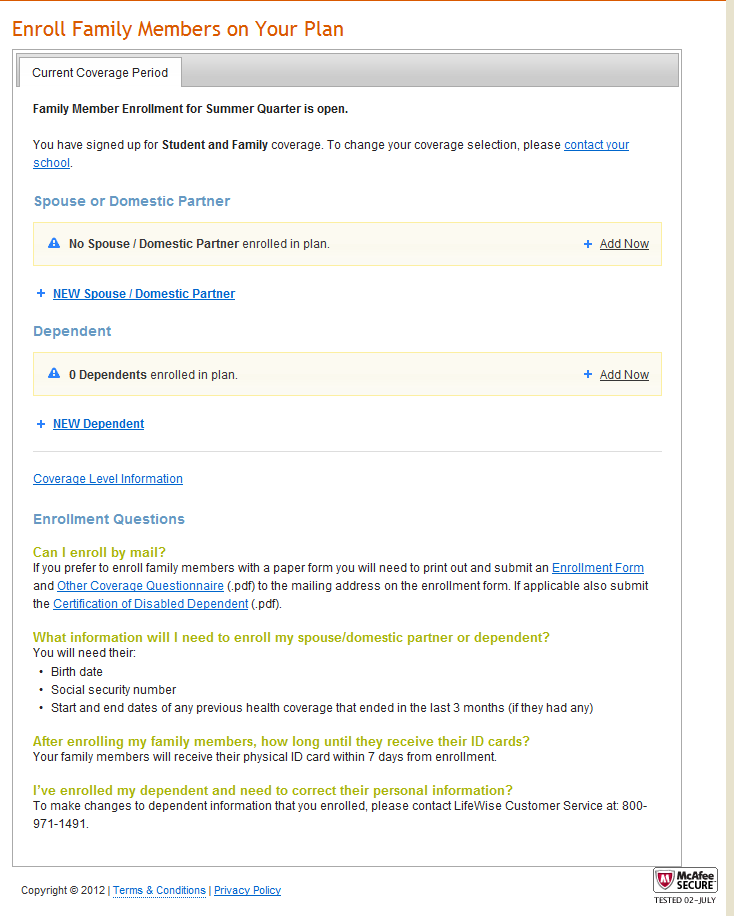Go to Terms & Conditions
This screenshot has width=734, height=916.
coord(159,890)
